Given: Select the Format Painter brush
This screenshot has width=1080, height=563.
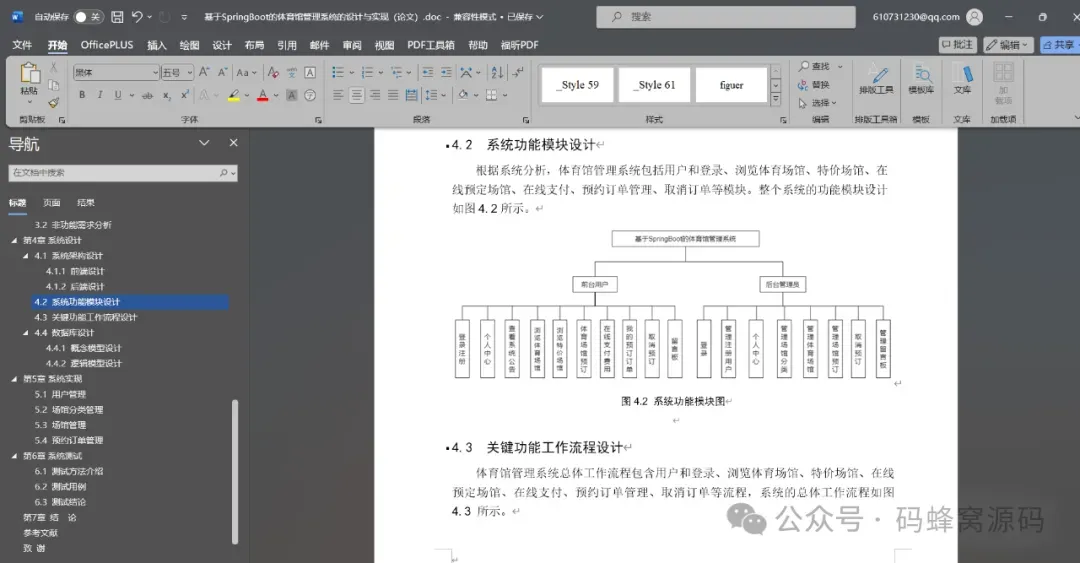Looking at the screenshot, I should point(53,103).
